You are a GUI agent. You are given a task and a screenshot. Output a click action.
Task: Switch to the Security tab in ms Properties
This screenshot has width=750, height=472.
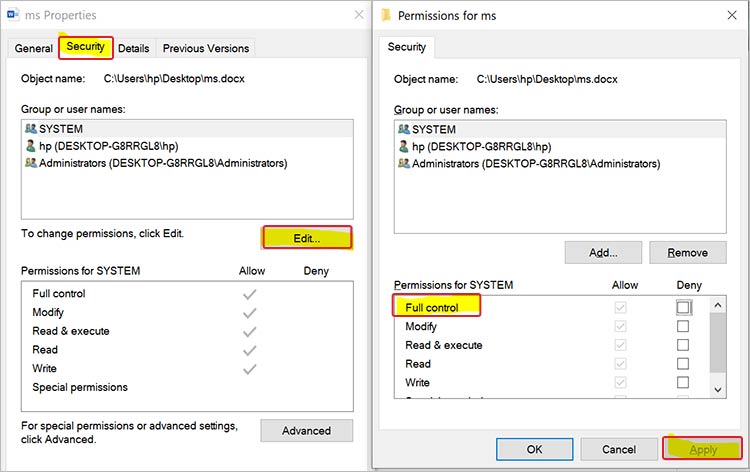86,47
